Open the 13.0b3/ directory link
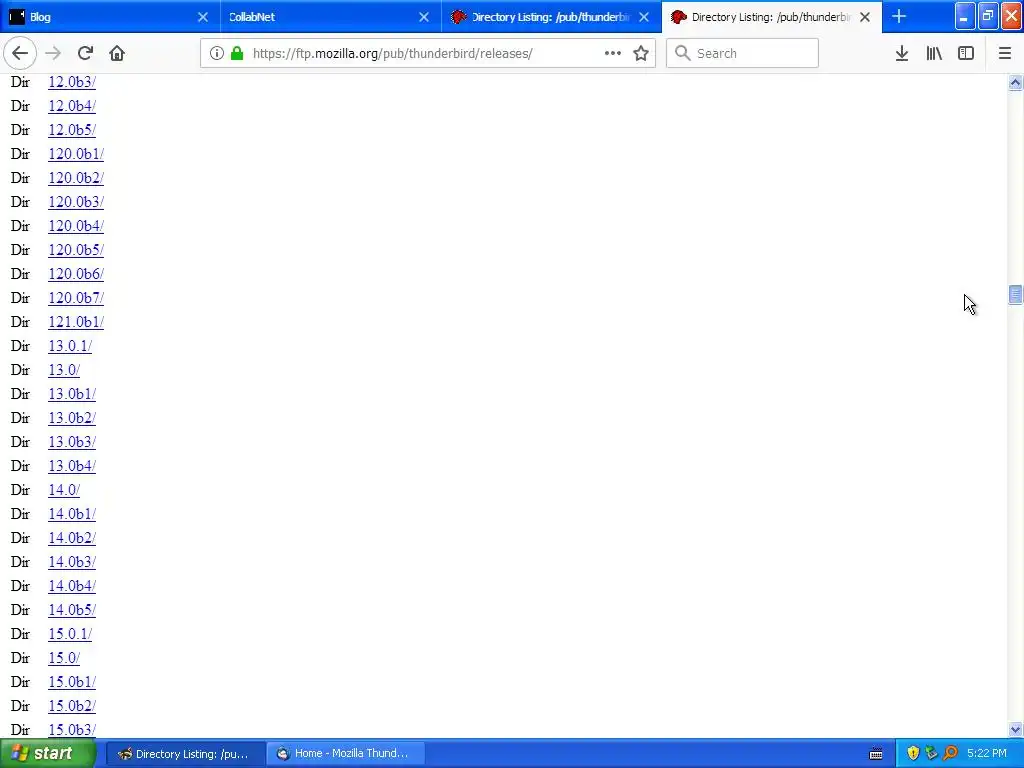This screenshot has width=1024, height=768. coord(72,442)
